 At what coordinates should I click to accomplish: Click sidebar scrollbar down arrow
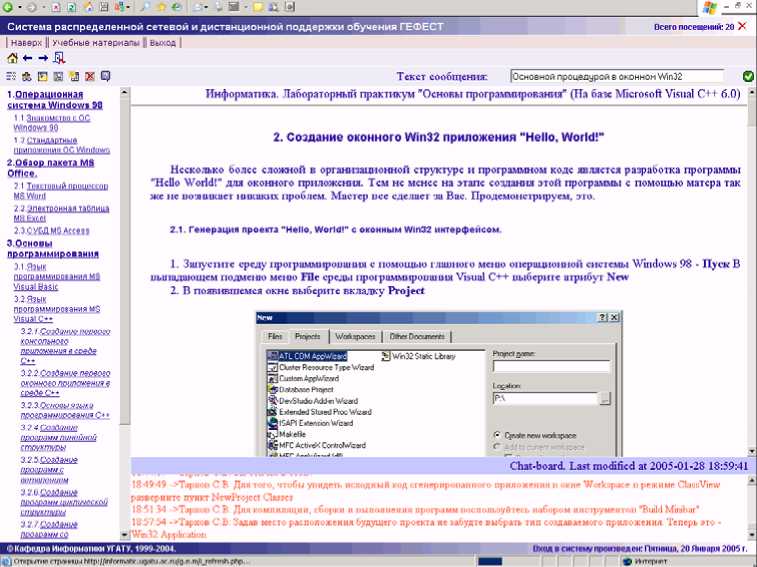125,535
